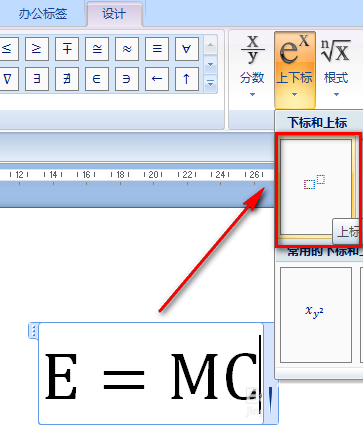This screenshot has width=363, height=429.
Task: Insert the identical-to (triple bar) symbol
Action: [157, 49]
